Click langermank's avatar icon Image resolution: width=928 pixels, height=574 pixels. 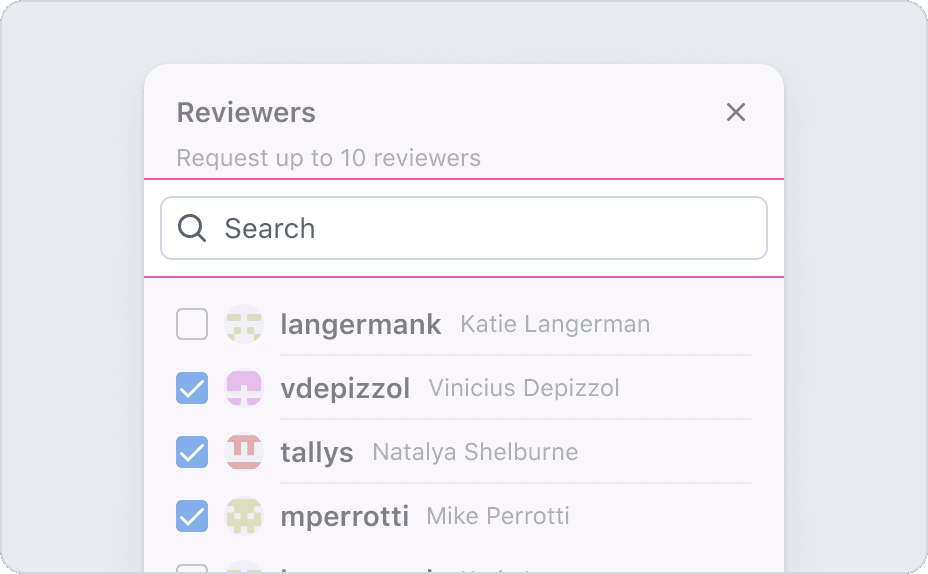pyautogui.click(x=244, y=324)
